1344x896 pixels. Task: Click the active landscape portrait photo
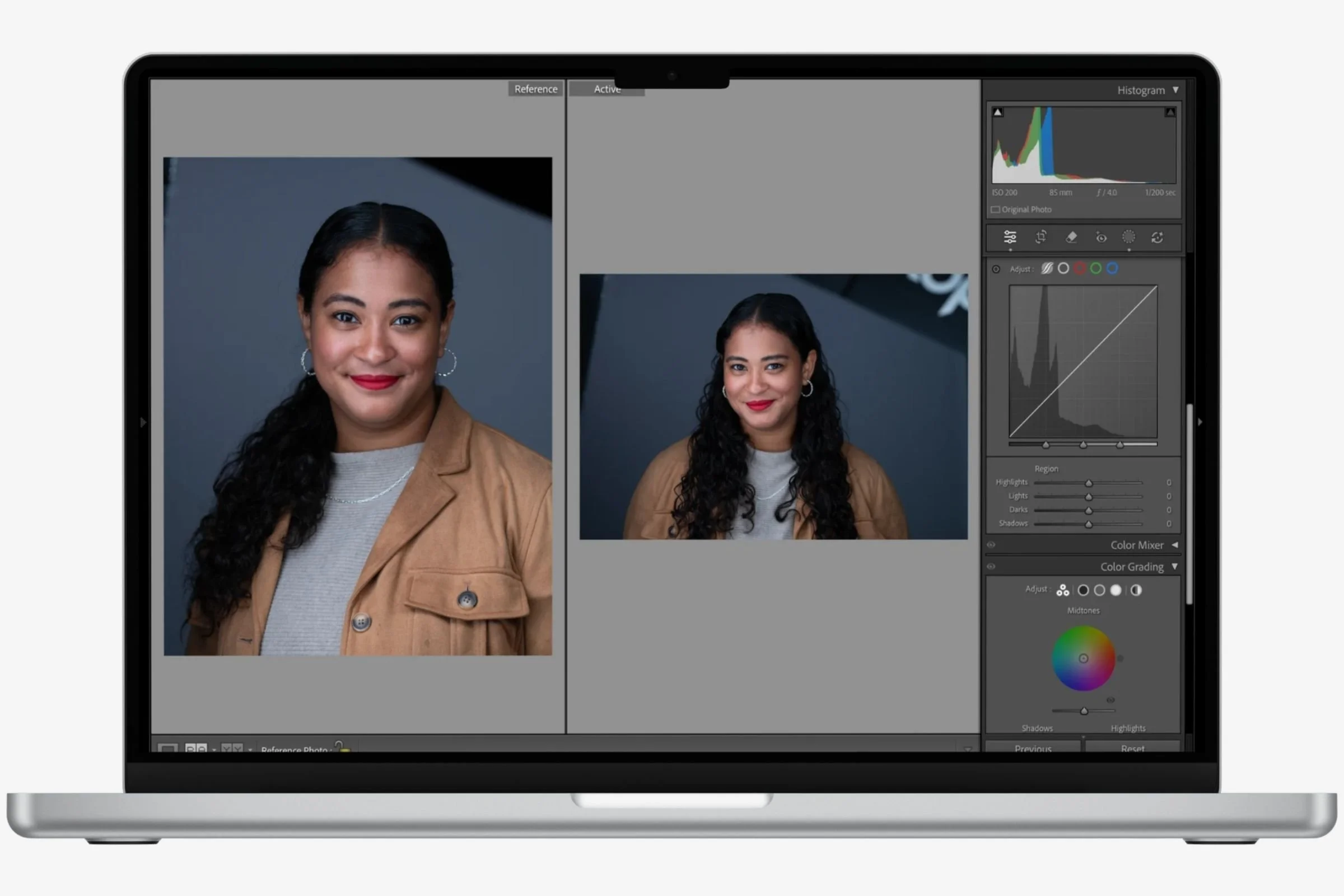click(774, 407)
